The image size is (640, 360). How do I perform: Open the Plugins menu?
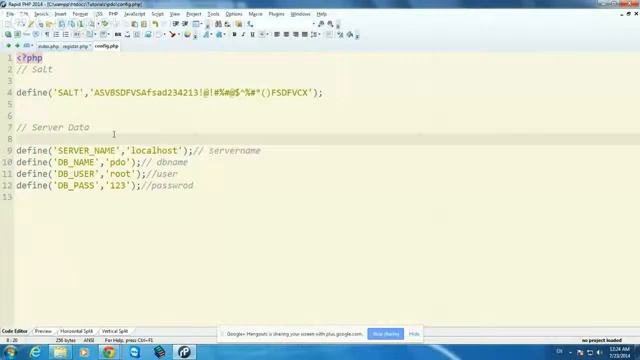coord(276,14)
